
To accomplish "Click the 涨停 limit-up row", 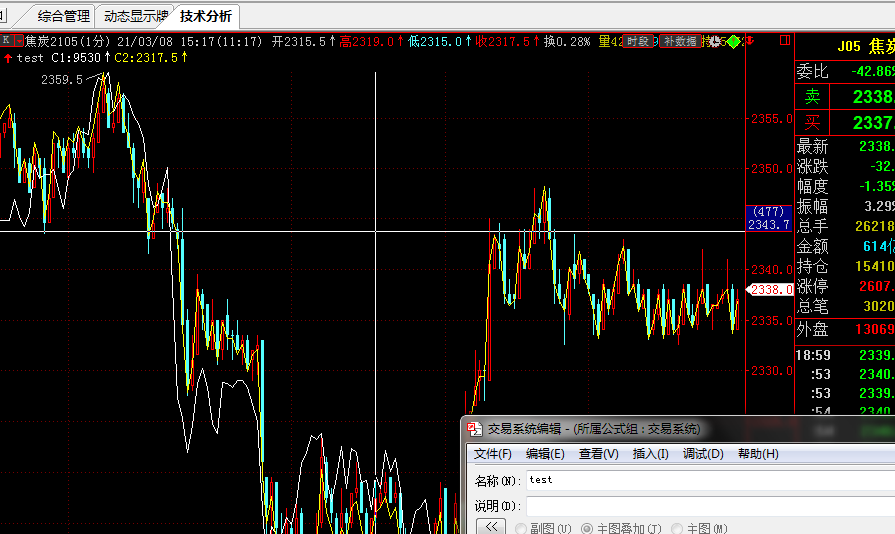I will click(845, 286).
